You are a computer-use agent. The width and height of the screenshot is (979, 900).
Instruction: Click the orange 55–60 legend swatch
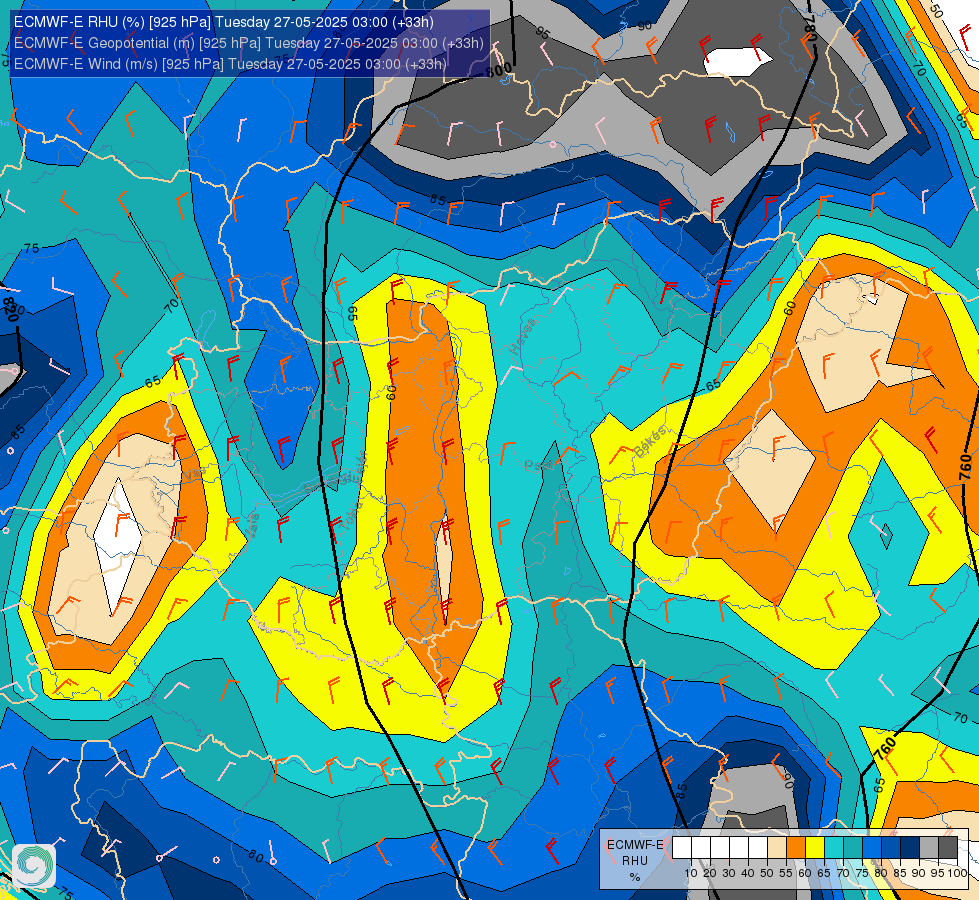click(x=796, y=848)
